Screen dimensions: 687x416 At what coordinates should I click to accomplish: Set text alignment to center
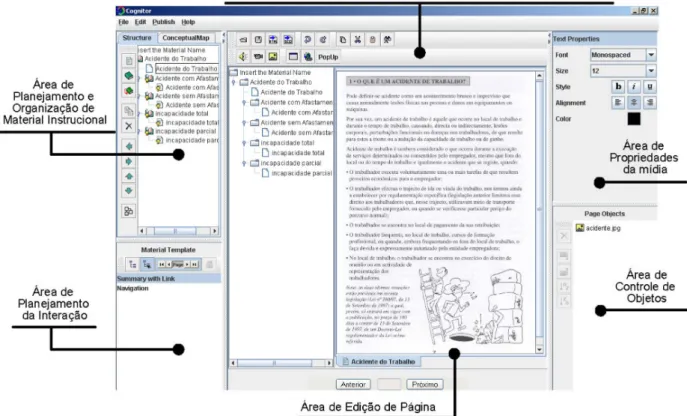pyautogui.click(x=634, y=103)
